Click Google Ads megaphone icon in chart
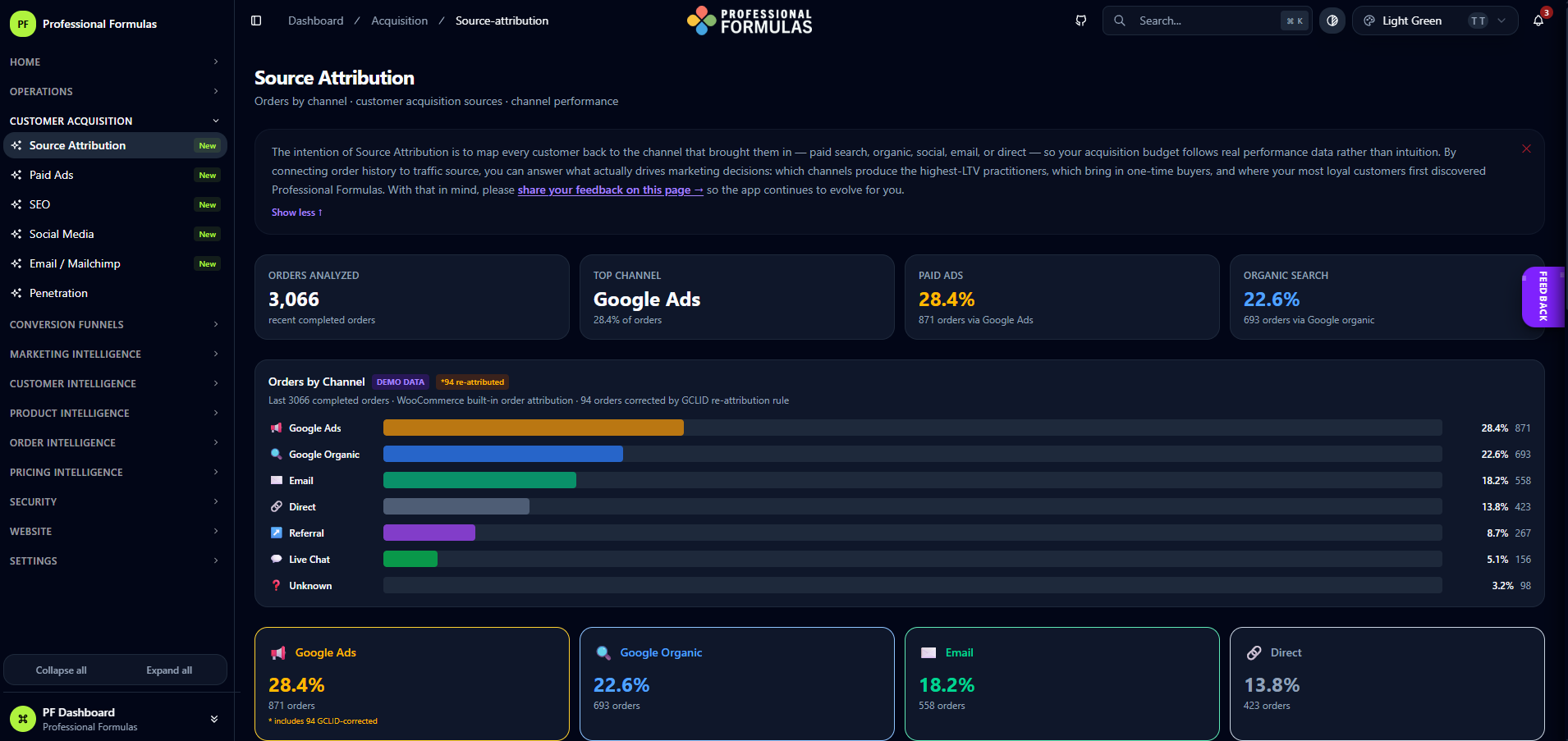This screenshot has height=741, width=1568. click(277, 428)
